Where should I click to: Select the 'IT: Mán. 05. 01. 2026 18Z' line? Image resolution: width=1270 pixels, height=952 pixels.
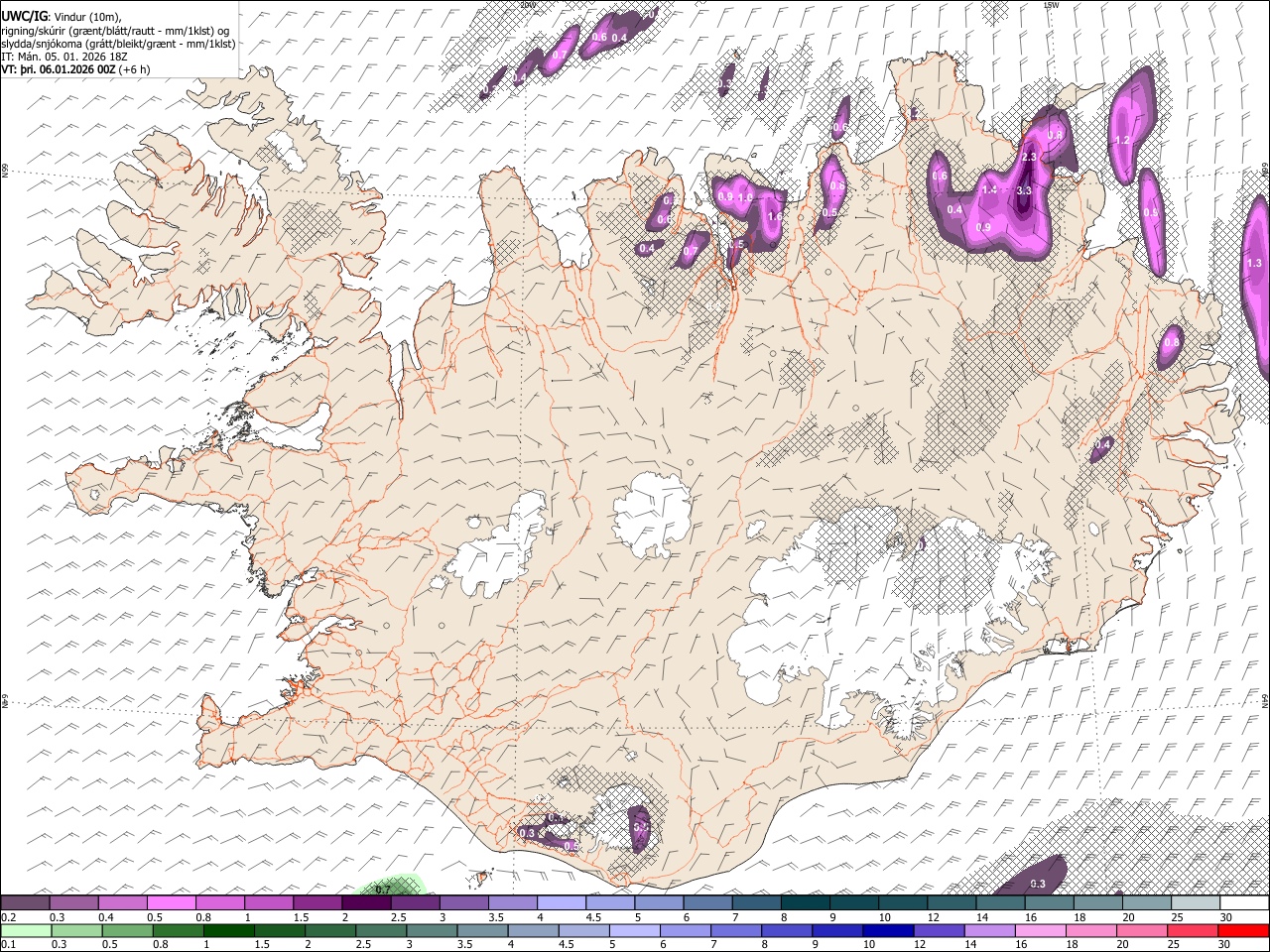pos(64,57)
